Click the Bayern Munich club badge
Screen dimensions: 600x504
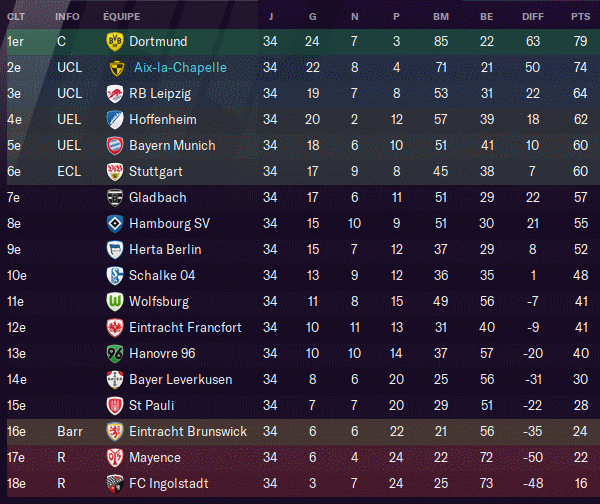(x=114, y=146)
